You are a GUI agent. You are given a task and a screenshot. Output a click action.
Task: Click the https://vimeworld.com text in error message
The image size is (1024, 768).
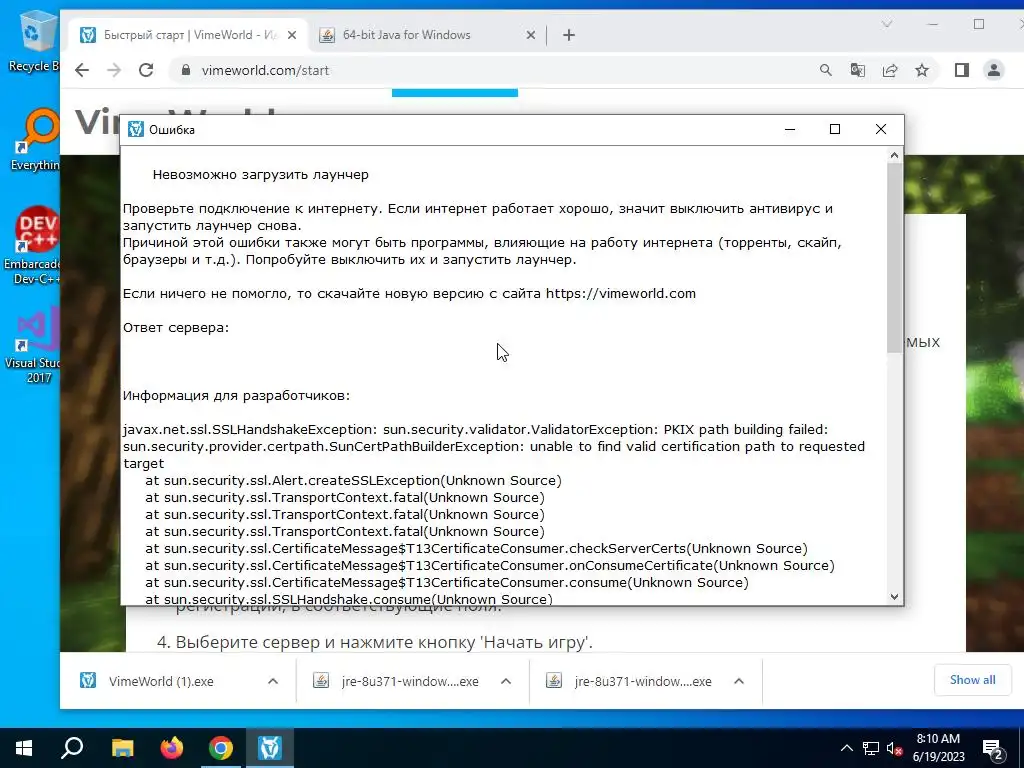[620, 294]
